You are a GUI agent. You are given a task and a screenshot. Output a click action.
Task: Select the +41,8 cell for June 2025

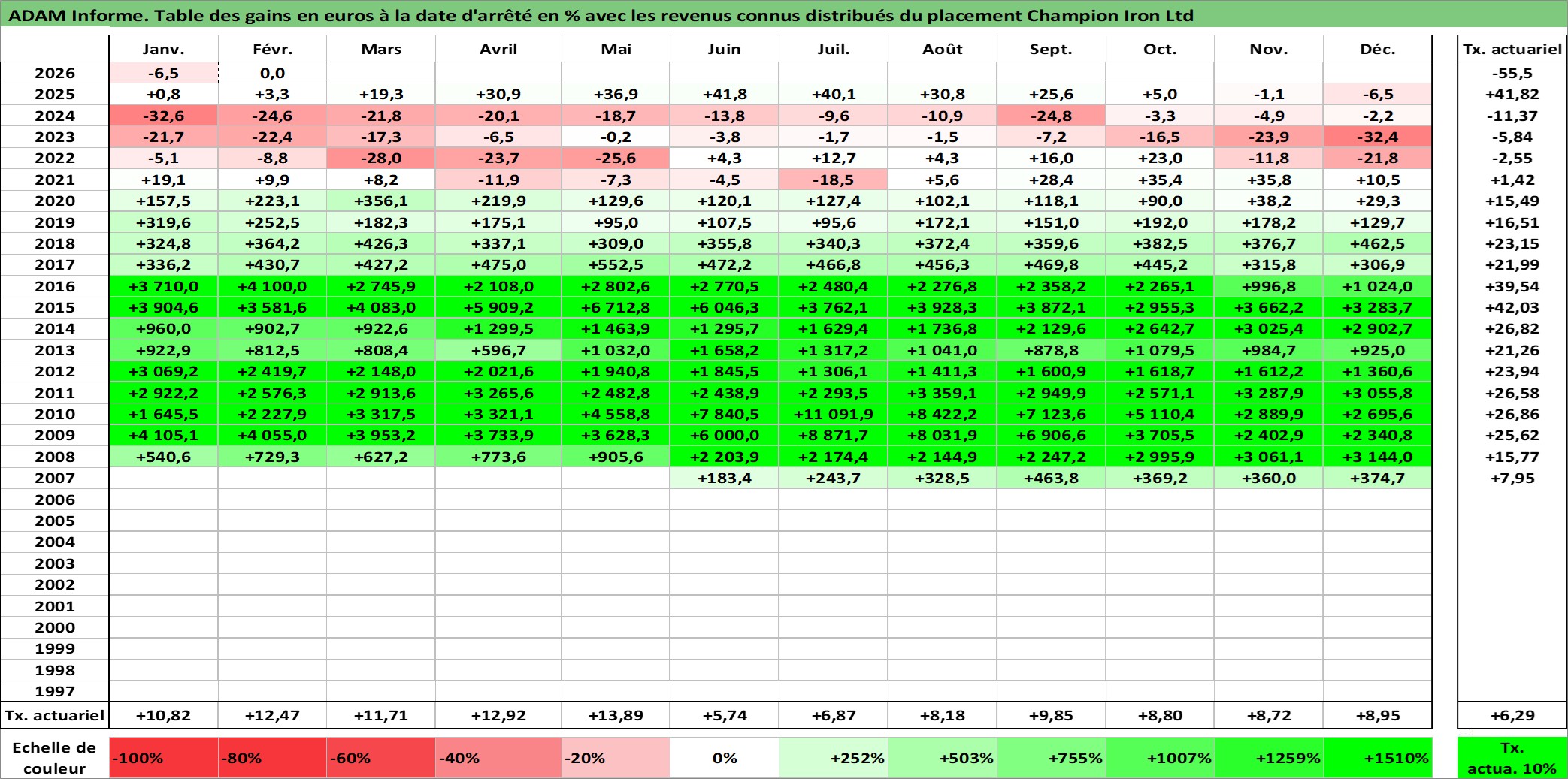pos(725,94)
